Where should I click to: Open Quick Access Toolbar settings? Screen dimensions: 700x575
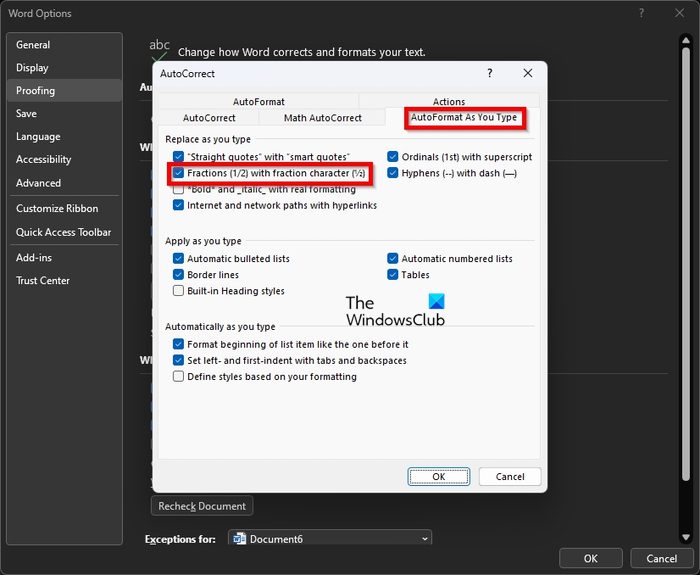pos(64,232)
